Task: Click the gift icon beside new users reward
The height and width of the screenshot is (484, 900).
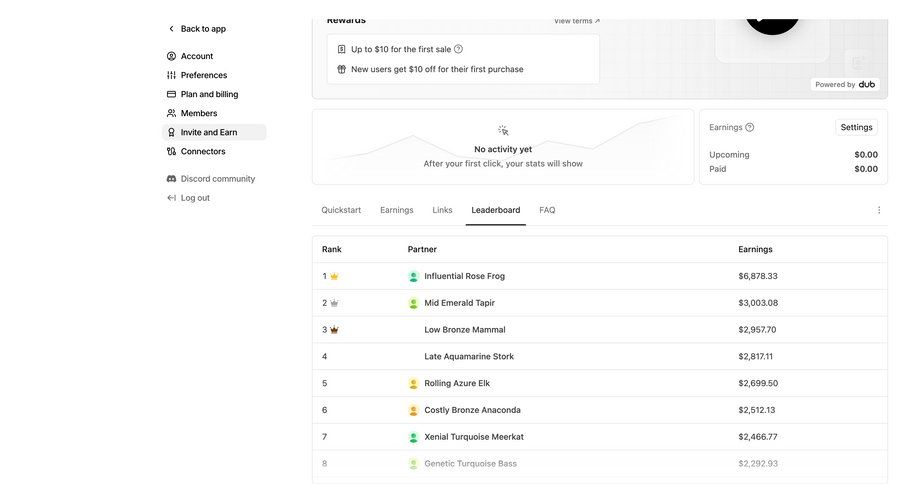Action: 342,69
